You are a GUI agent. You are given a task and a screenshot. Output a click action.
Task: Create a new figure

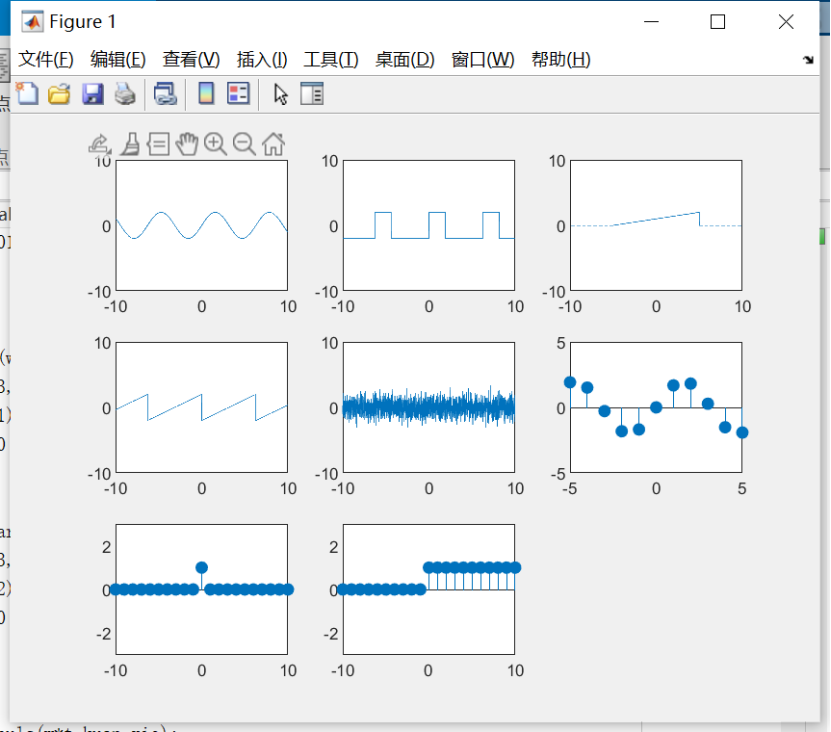coord(27,93)
